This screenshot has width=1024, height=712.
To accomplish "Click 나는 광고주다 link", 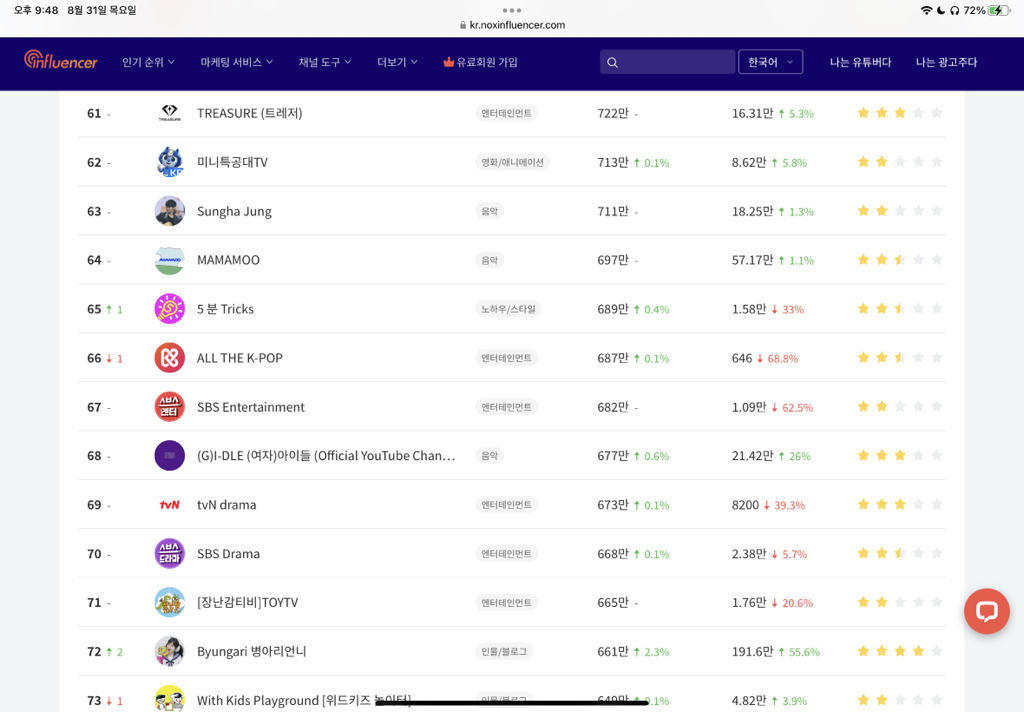I will point(946,62).
